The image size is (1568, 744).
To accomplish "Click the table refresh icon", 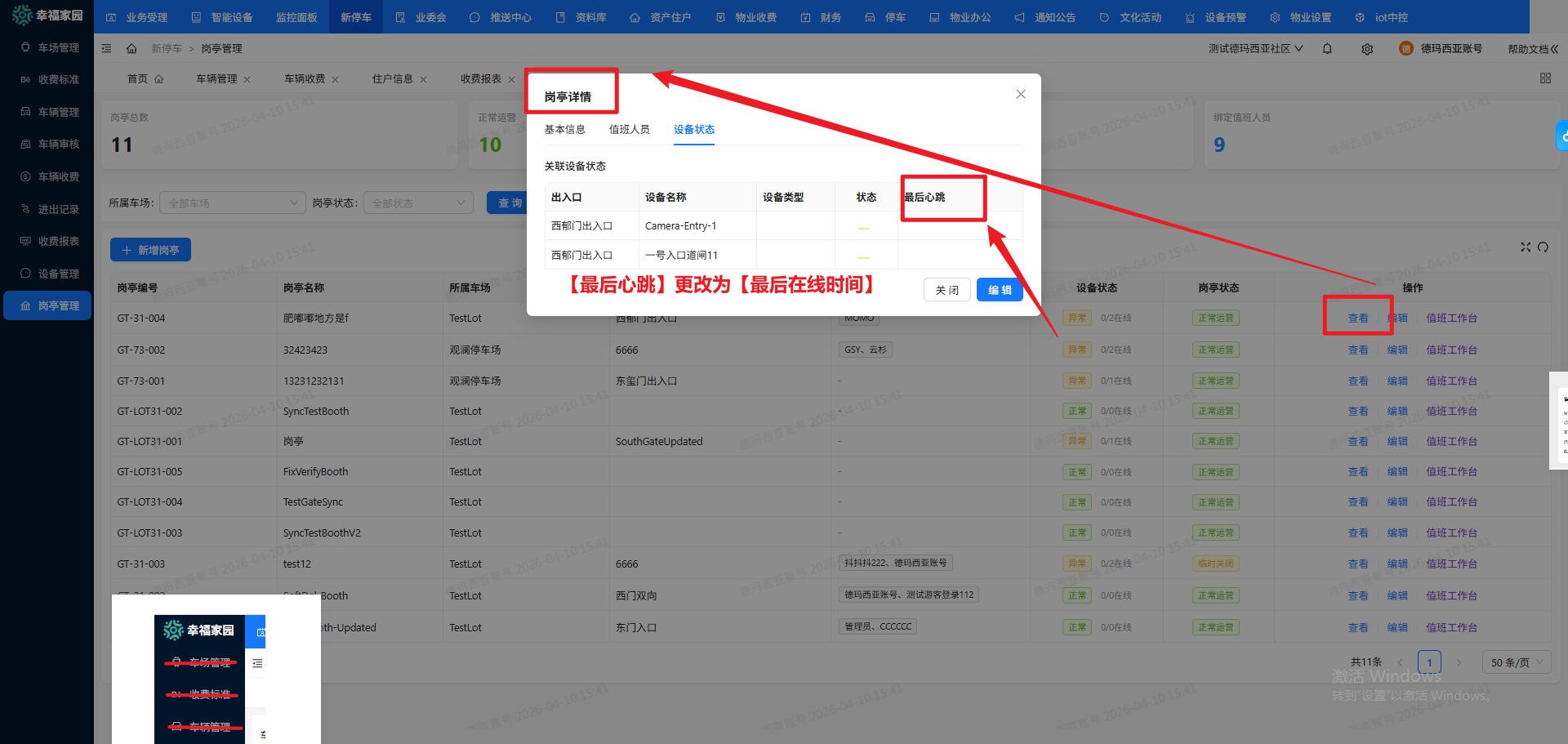I will point(1543,247).
